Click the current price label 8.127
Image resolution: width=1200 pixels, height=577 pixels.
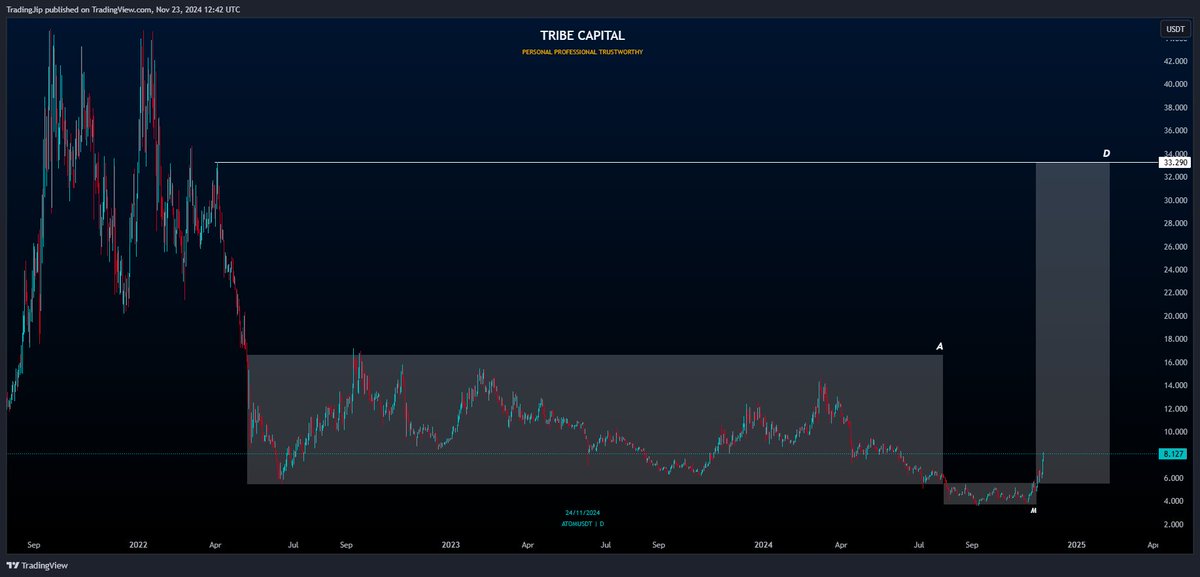pos(1173,453)
